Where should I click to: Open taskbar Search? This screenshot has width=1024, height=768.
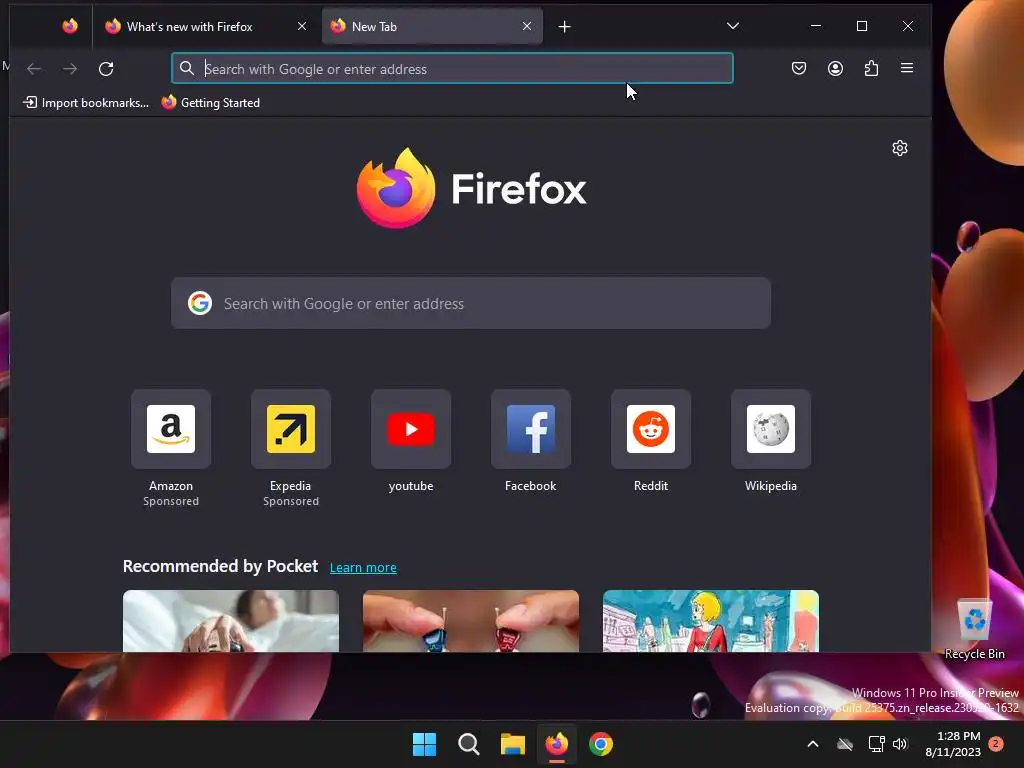(x=468, y=744)
